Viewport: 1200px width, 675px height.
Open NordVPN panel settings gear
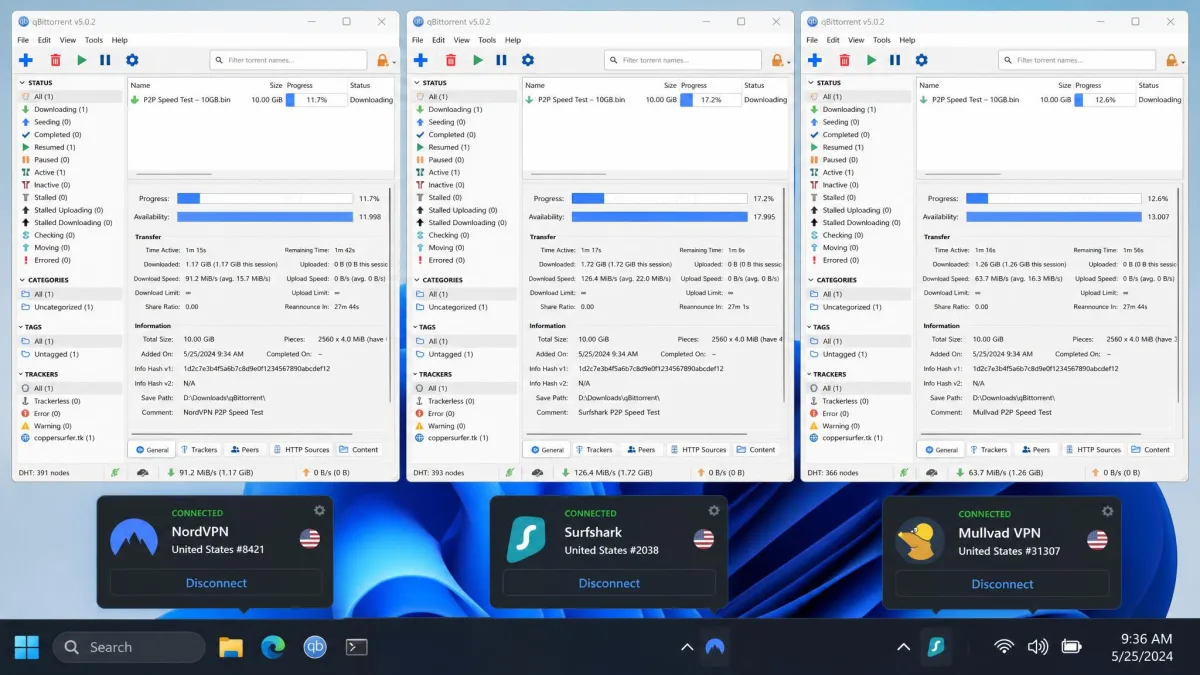(319, 510)
